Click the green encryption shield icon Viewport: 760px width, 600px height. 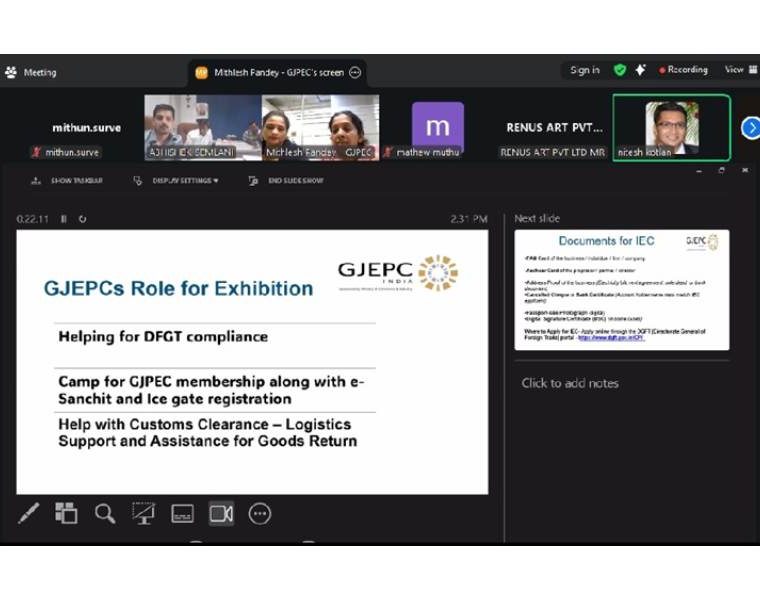coord(620,70)
